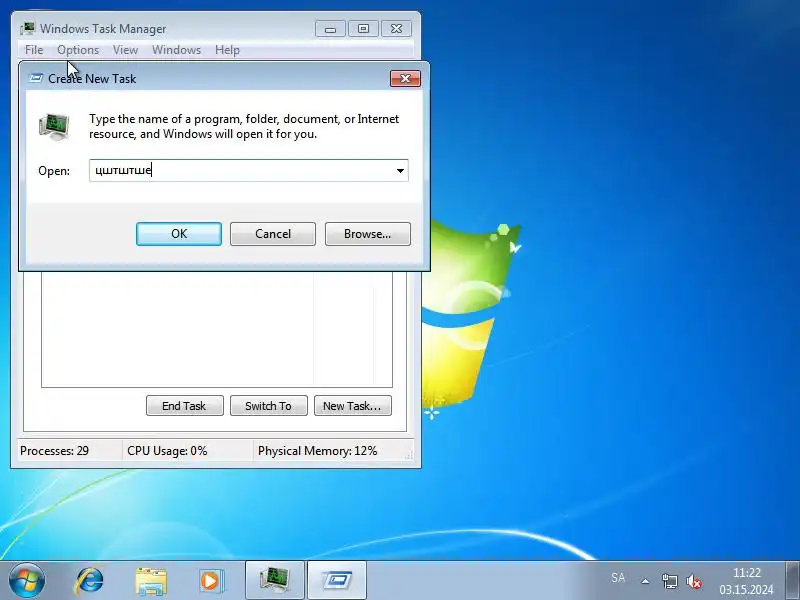Click the run program computer icon

(54, 127)
